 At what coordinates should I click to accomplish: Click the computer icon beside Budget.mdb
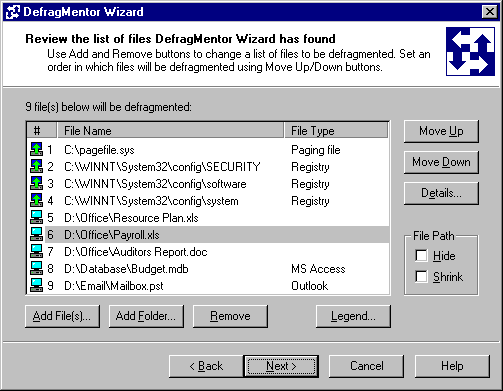pos(36,268)
